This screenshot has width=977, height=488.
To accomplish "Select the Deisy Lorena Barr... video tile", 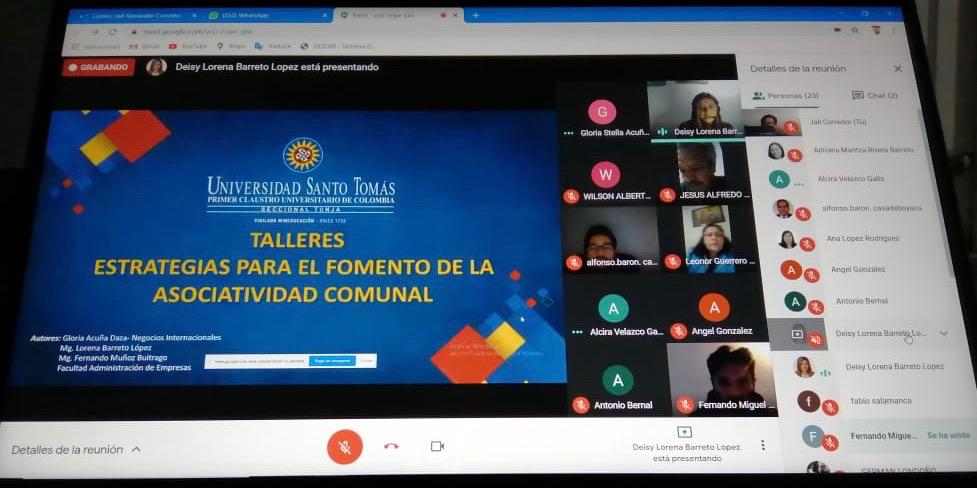I will (697, 110).
